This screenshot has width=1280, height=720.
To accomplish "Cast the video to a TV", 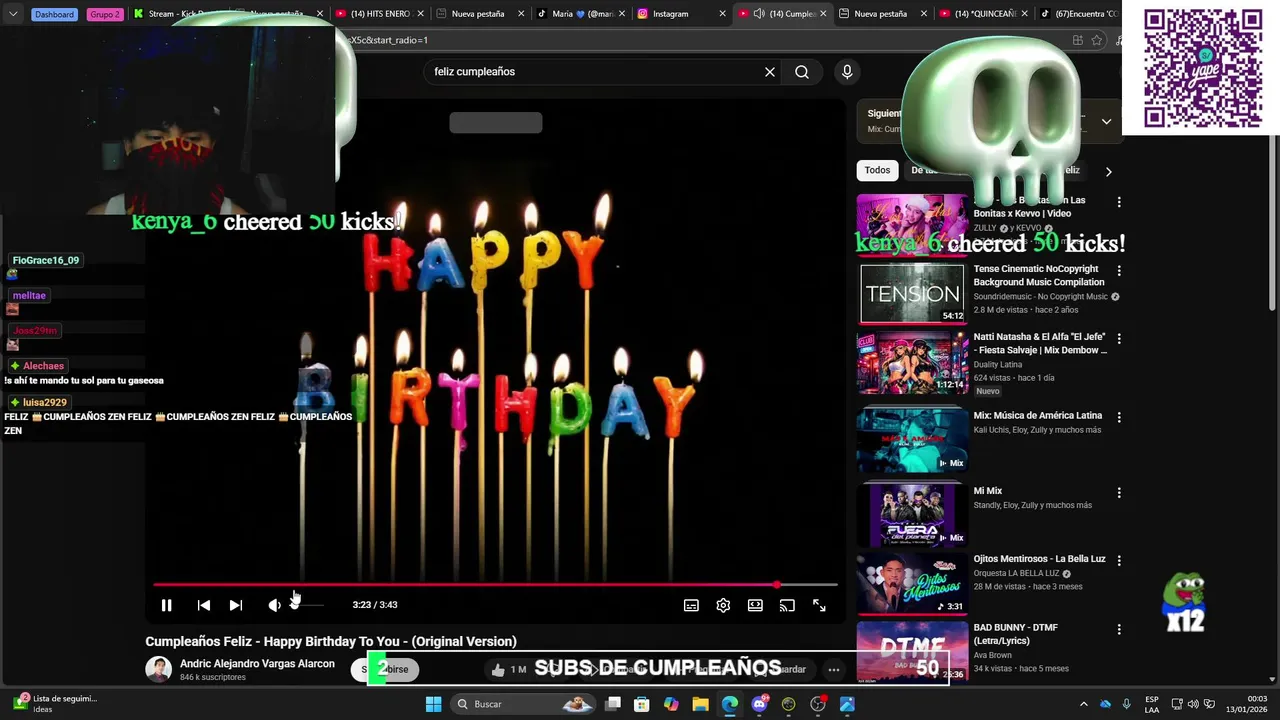I will pos(787,605).
